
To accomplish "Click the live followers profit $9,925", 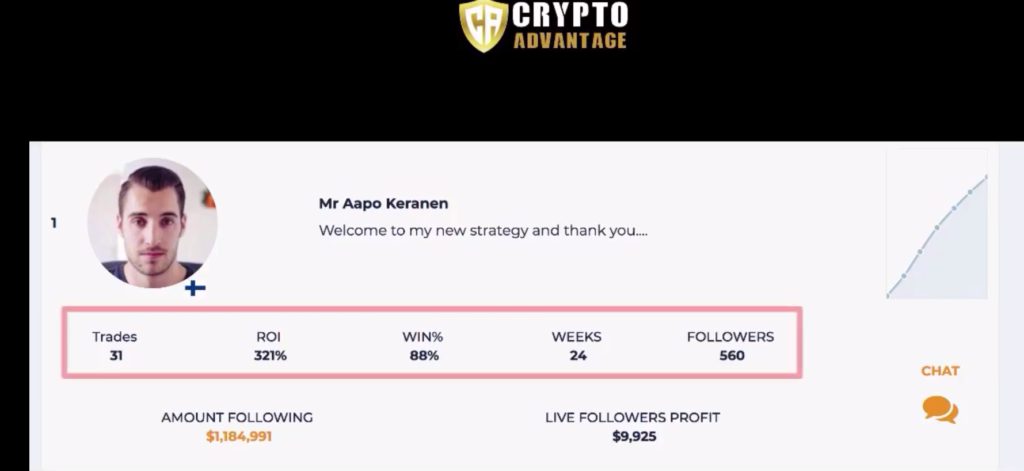I will (634, 436).
